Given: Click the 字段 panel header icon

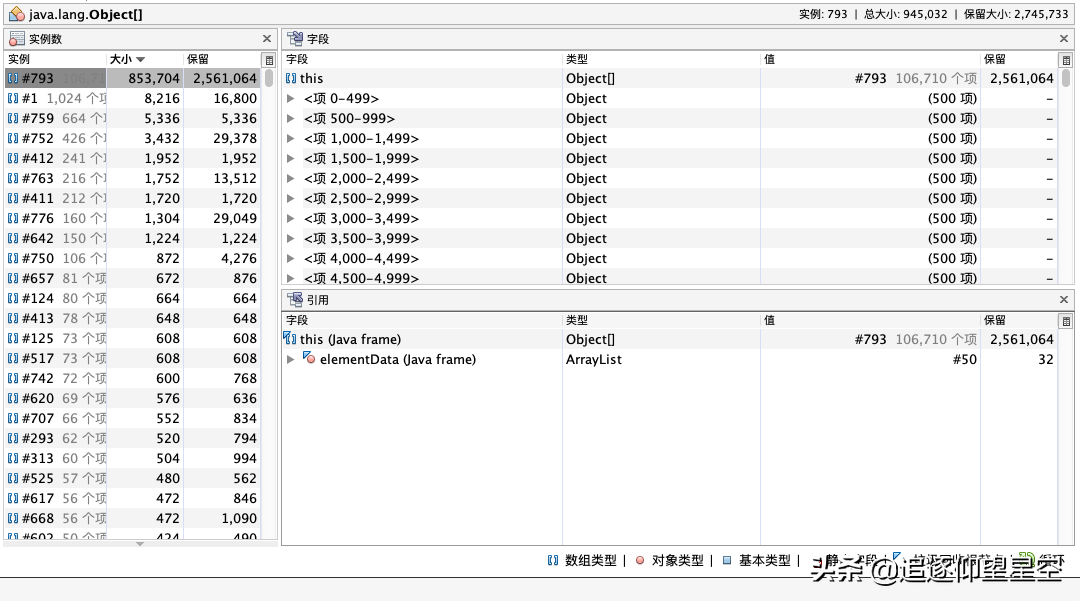Looking at the screenshot, I should tap(295, 39).
